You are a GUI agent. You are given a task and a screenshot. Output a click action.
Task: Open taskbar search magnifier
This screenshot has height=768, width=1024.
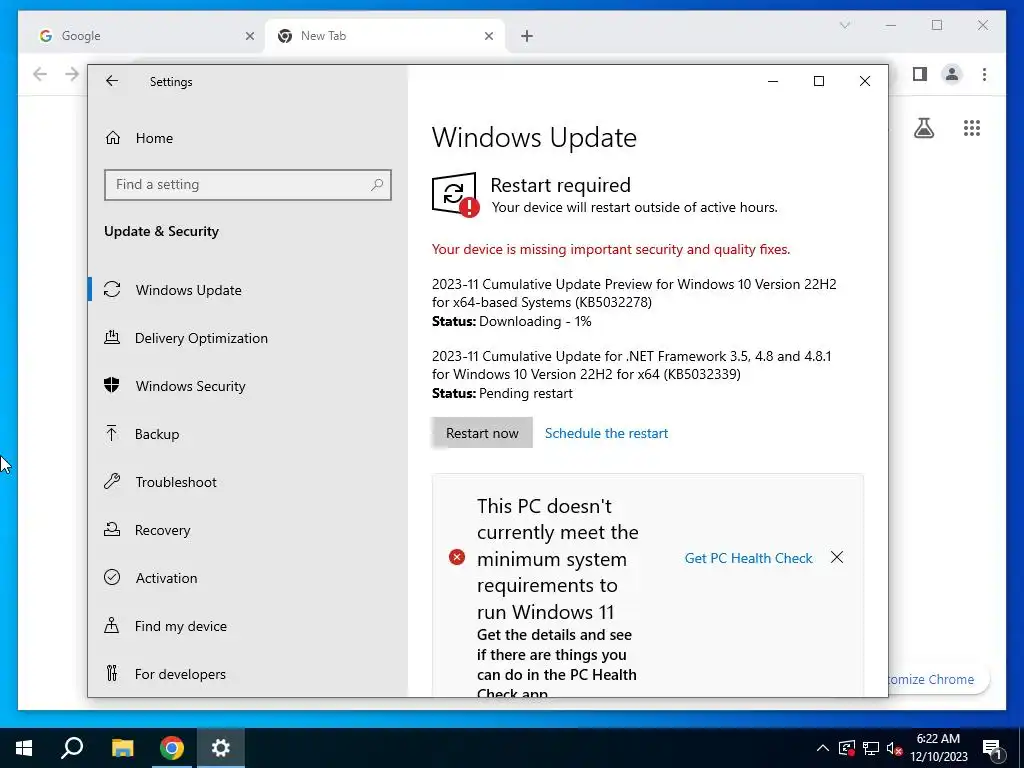click(72, 748)
